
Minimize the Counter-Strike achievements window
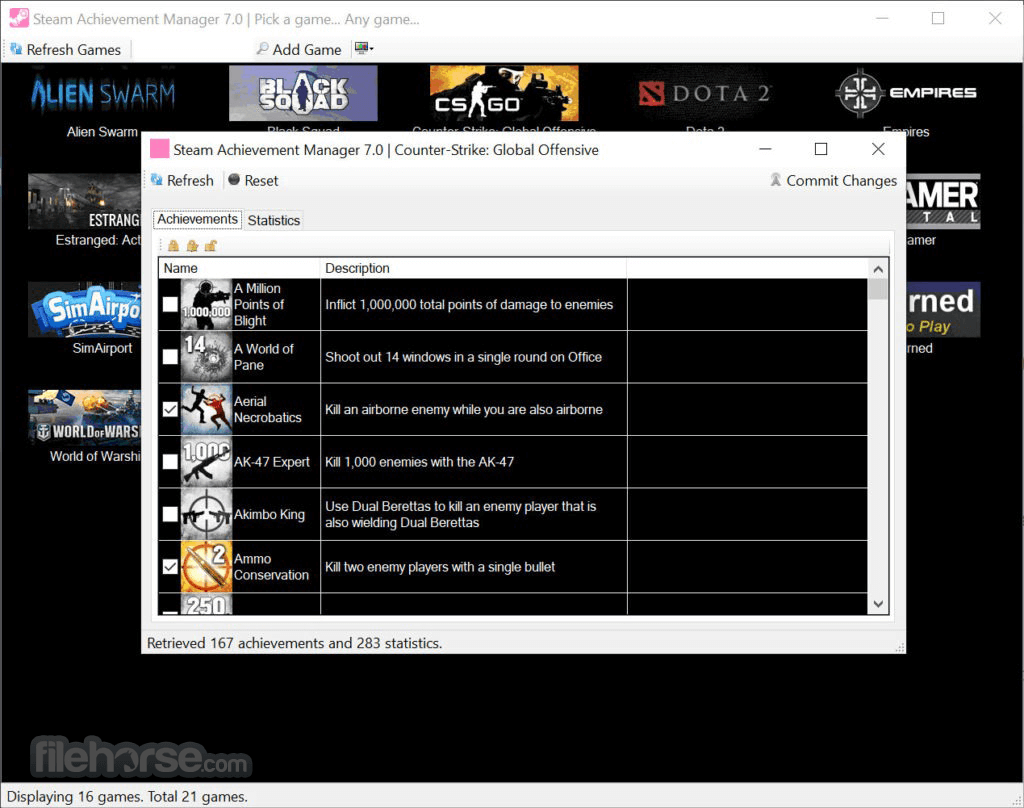tap(765, 149)
